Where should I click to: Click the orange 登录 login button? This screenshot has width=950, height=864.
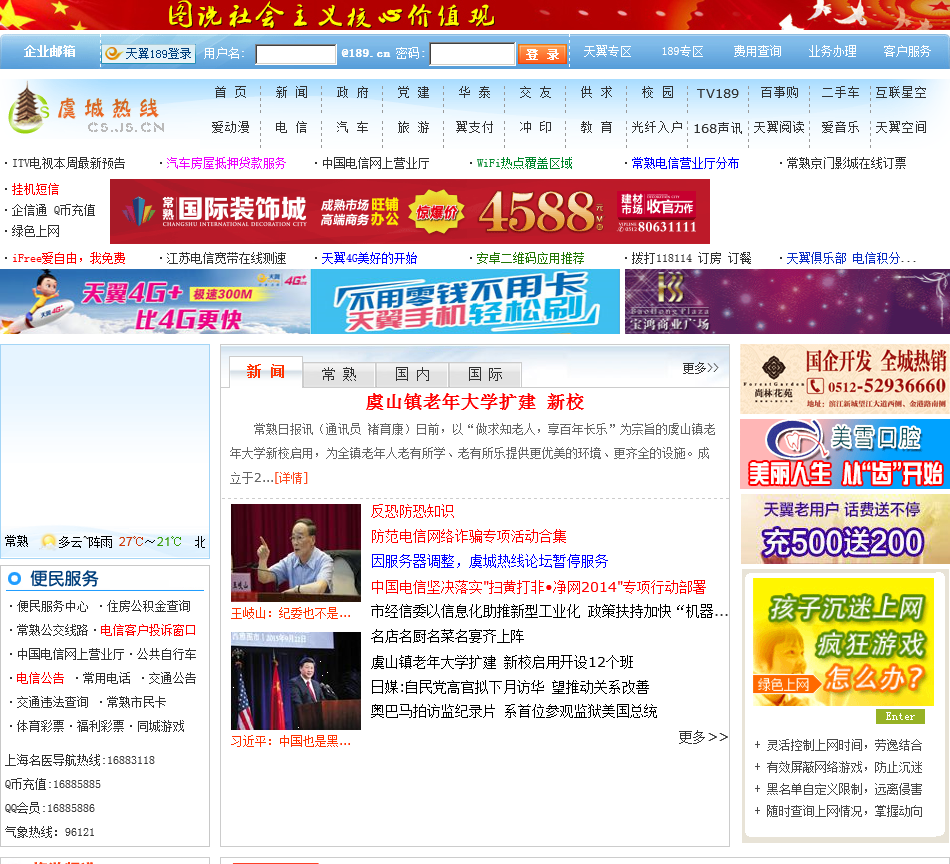pyautogui.click(x=542, y=54)
